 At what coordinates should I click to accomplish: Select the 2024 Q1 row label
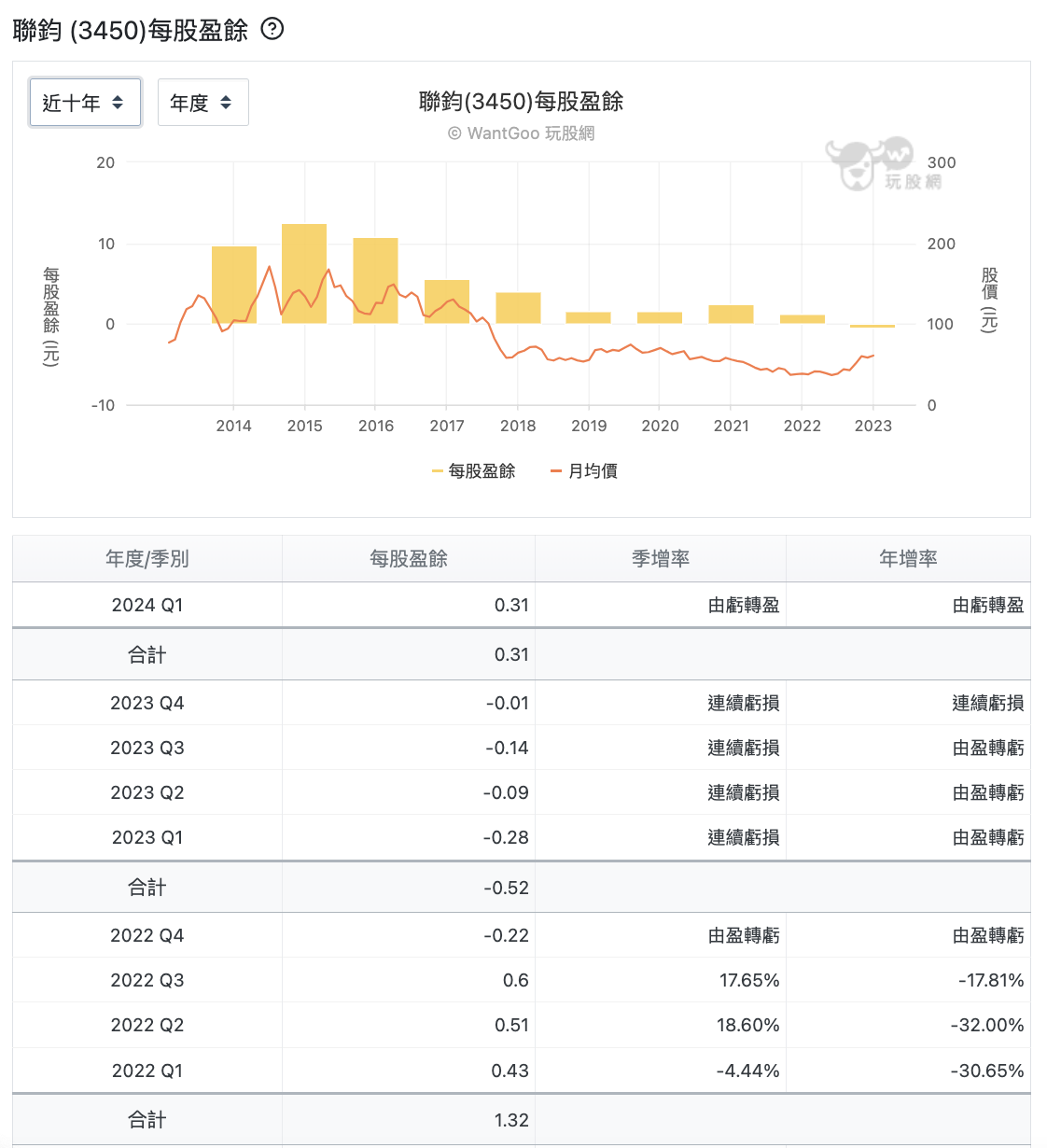click(147, 605)
